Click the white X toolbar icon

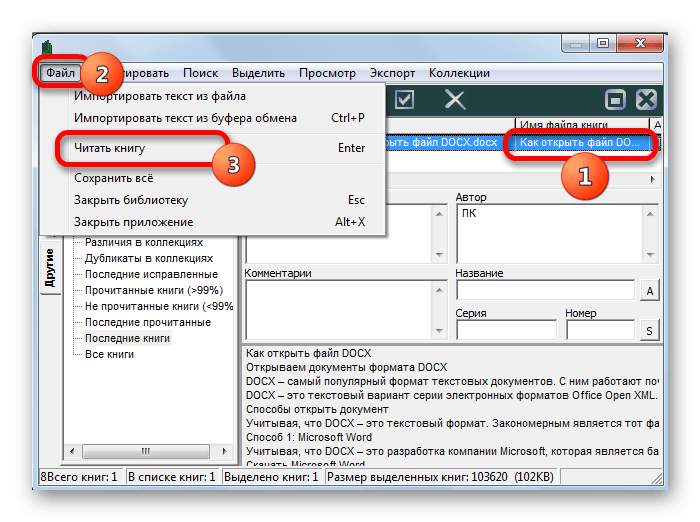[x=455, y=99]
